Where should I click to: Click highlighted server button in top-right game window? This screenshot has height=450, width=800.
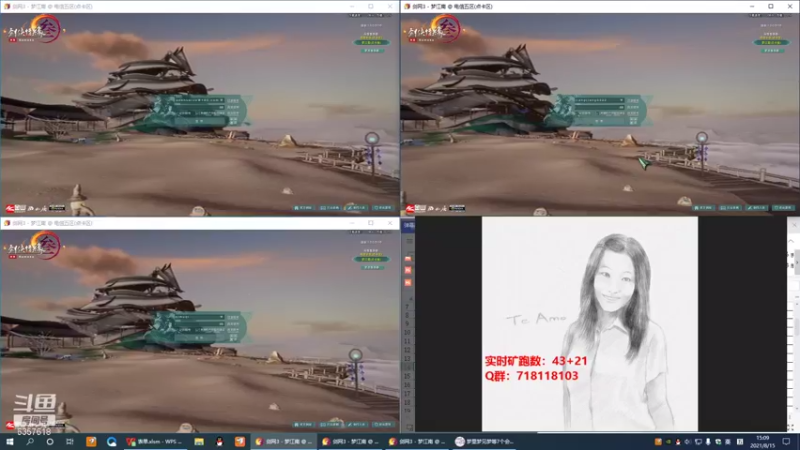click(771, 42)
